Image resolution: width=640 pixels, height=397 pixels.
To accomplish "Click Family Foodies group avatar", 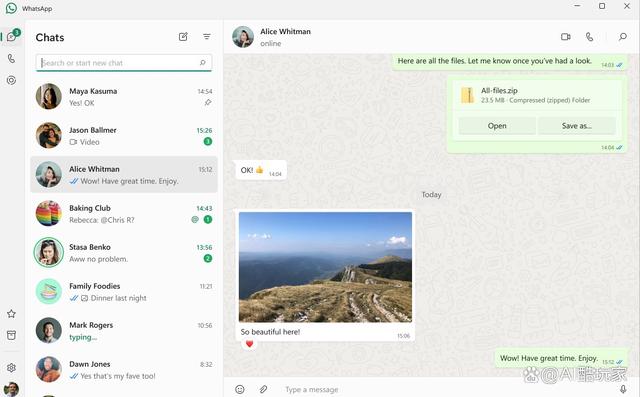I will (49, 291).
